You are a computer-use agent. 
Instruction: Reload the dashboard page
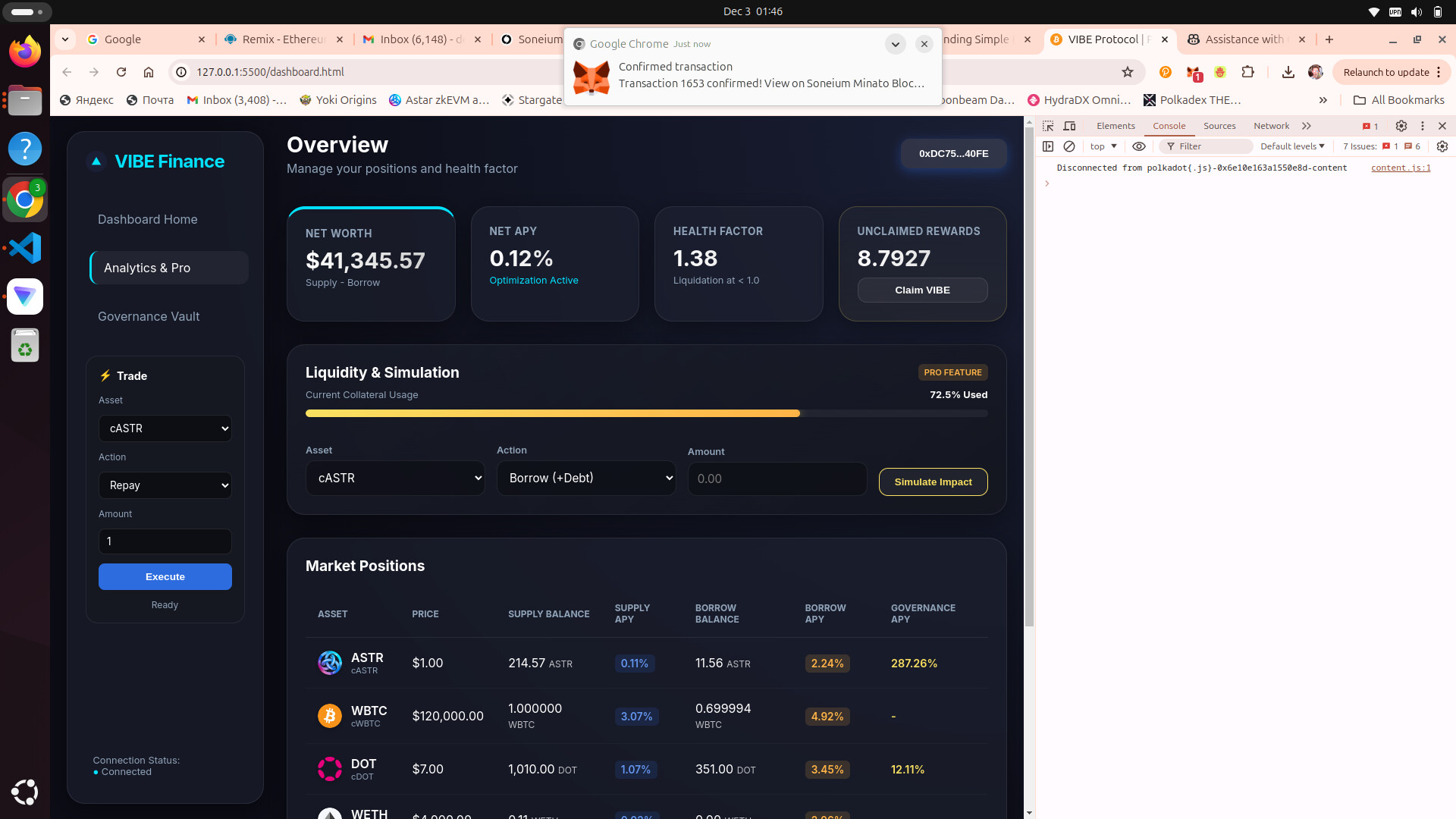pyautogui.click(x=121, y=72)
